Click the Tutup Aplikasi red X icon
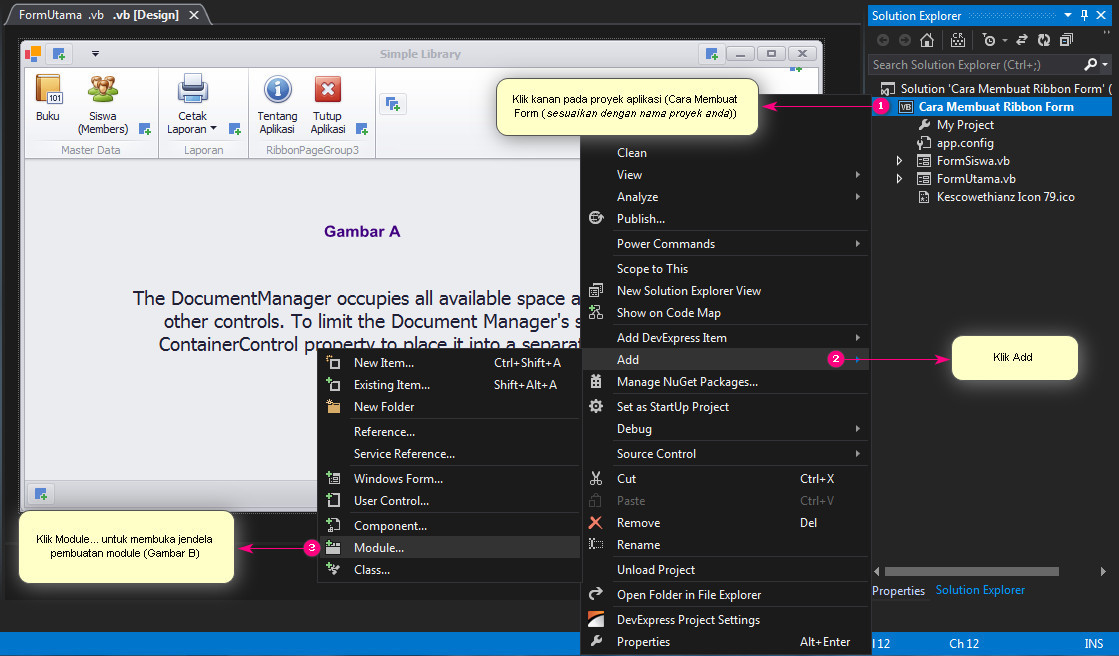The height and width of the screenshot is (656, 1119). [328, 90]
